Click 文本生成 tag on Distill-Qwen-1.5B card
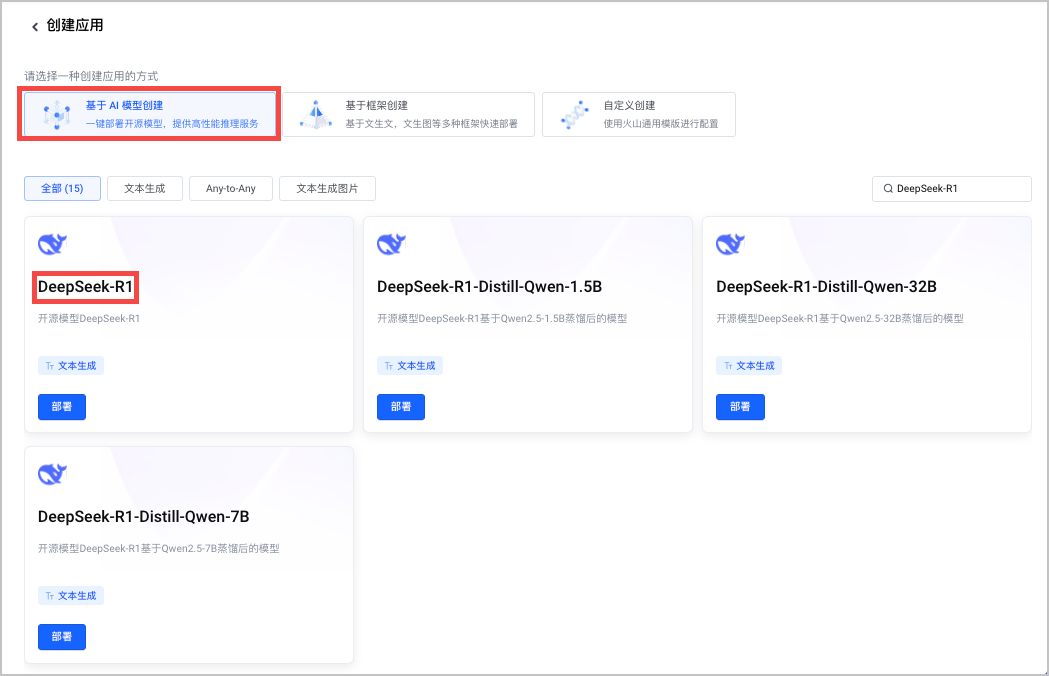Viewport: 1049px width, 676px height. [410, 366]
